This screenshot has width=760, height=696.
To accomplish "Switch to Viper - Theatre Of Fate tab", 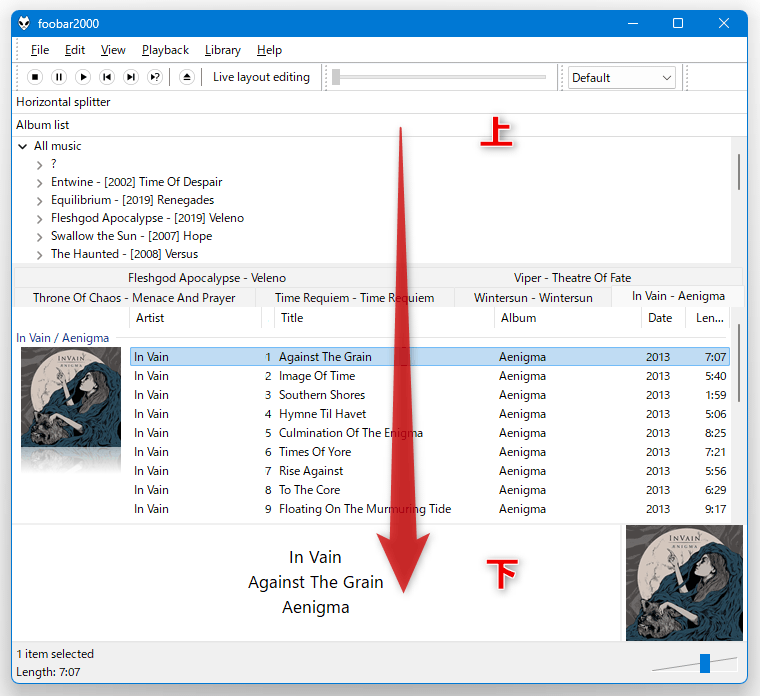I will (572, 278).
